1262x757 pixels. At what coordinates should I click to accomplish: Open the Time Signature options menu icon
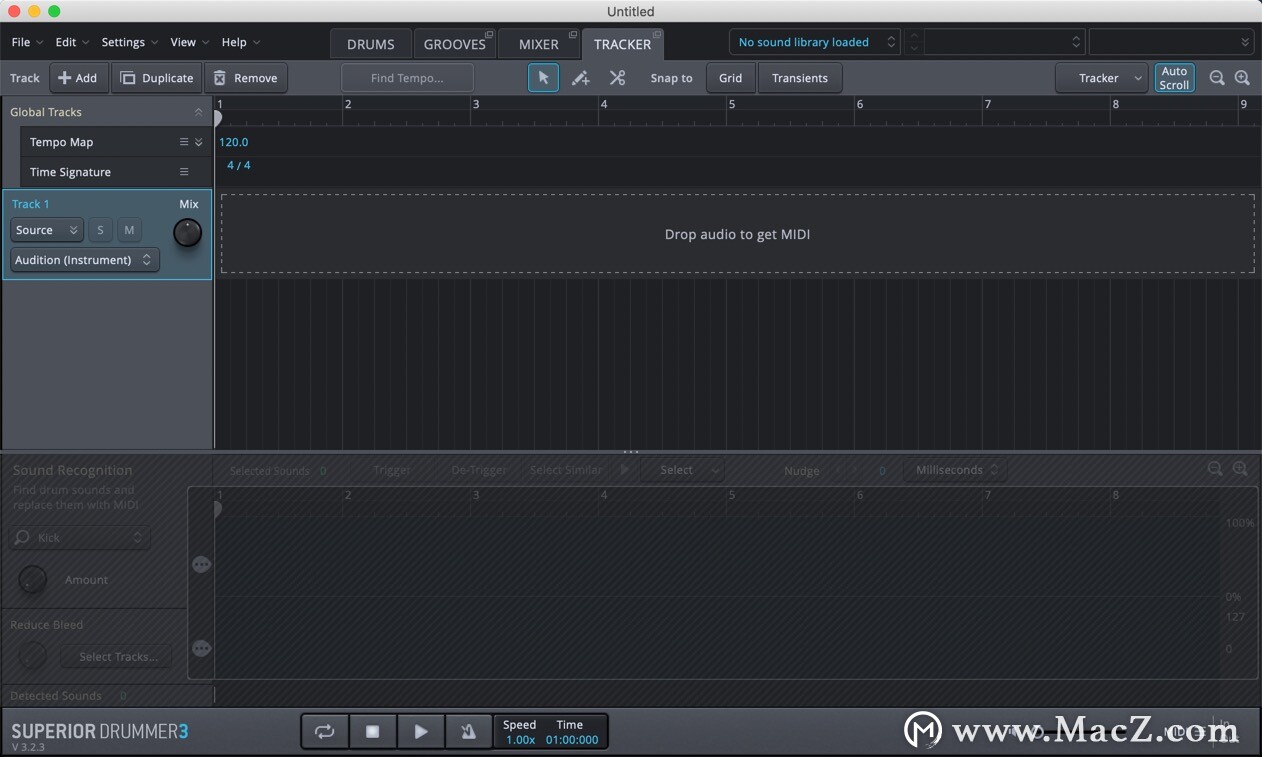coord(184,172)
